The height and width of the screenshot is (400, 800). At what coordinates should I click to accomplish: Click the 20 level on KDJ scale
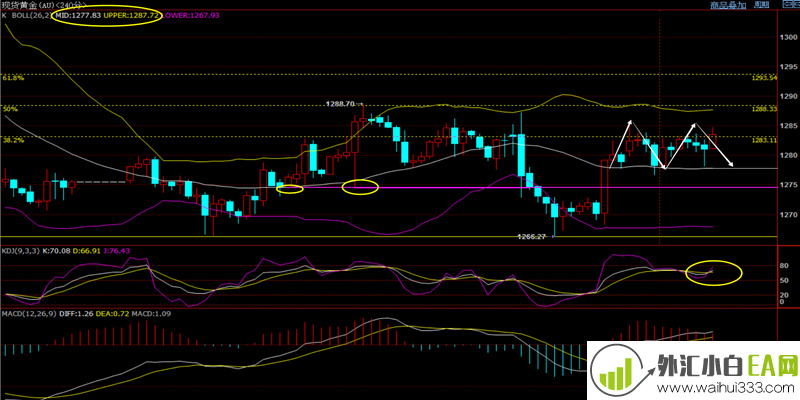pos(784,295)
